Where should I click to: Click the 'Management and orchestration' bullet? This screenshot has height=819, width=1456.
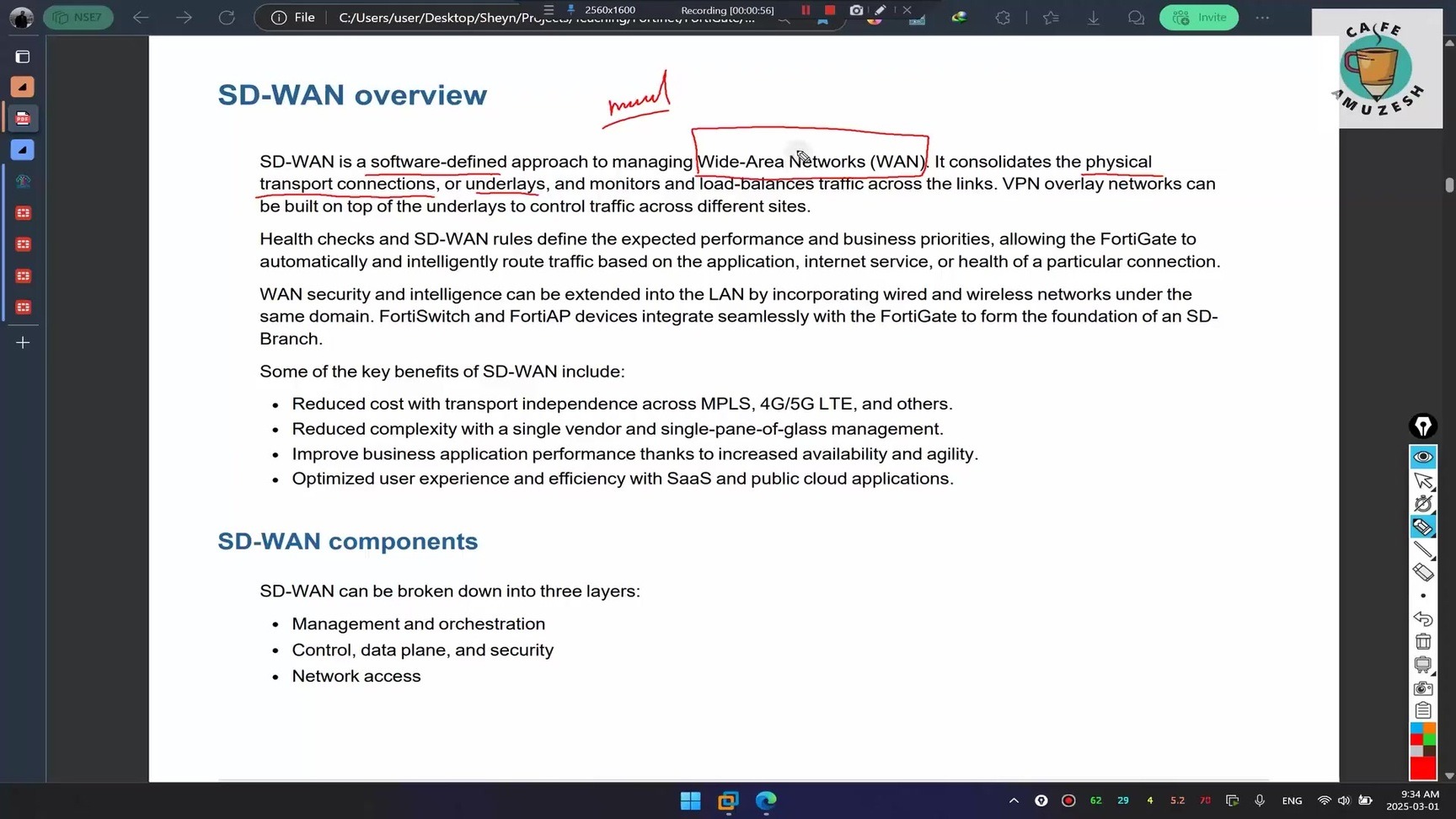[418, 624]
